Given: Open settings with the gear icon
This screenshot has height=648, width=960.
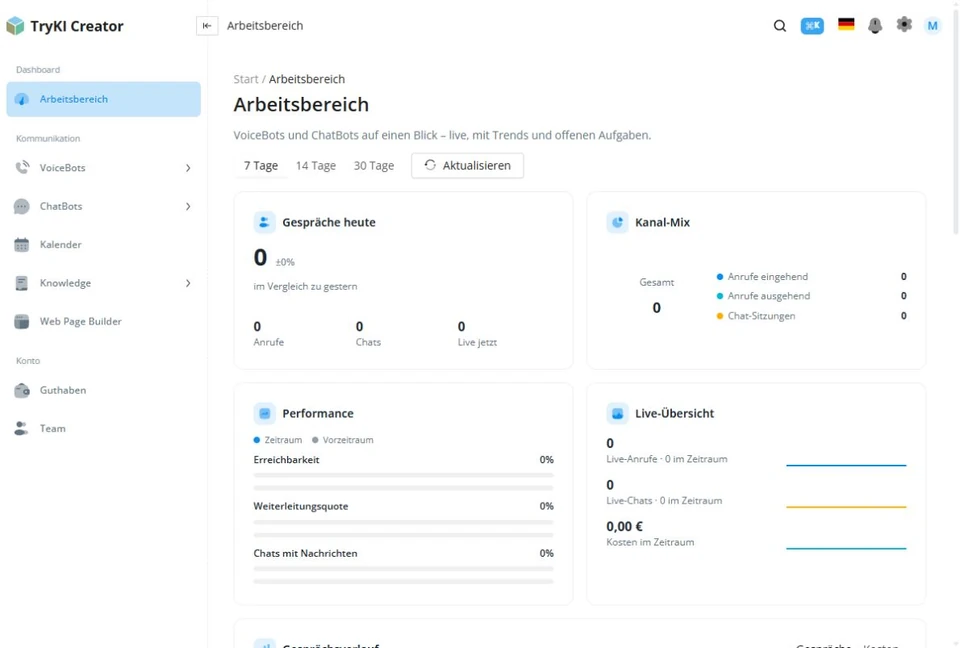Looking at the screenshot, I should coord(904,24).
